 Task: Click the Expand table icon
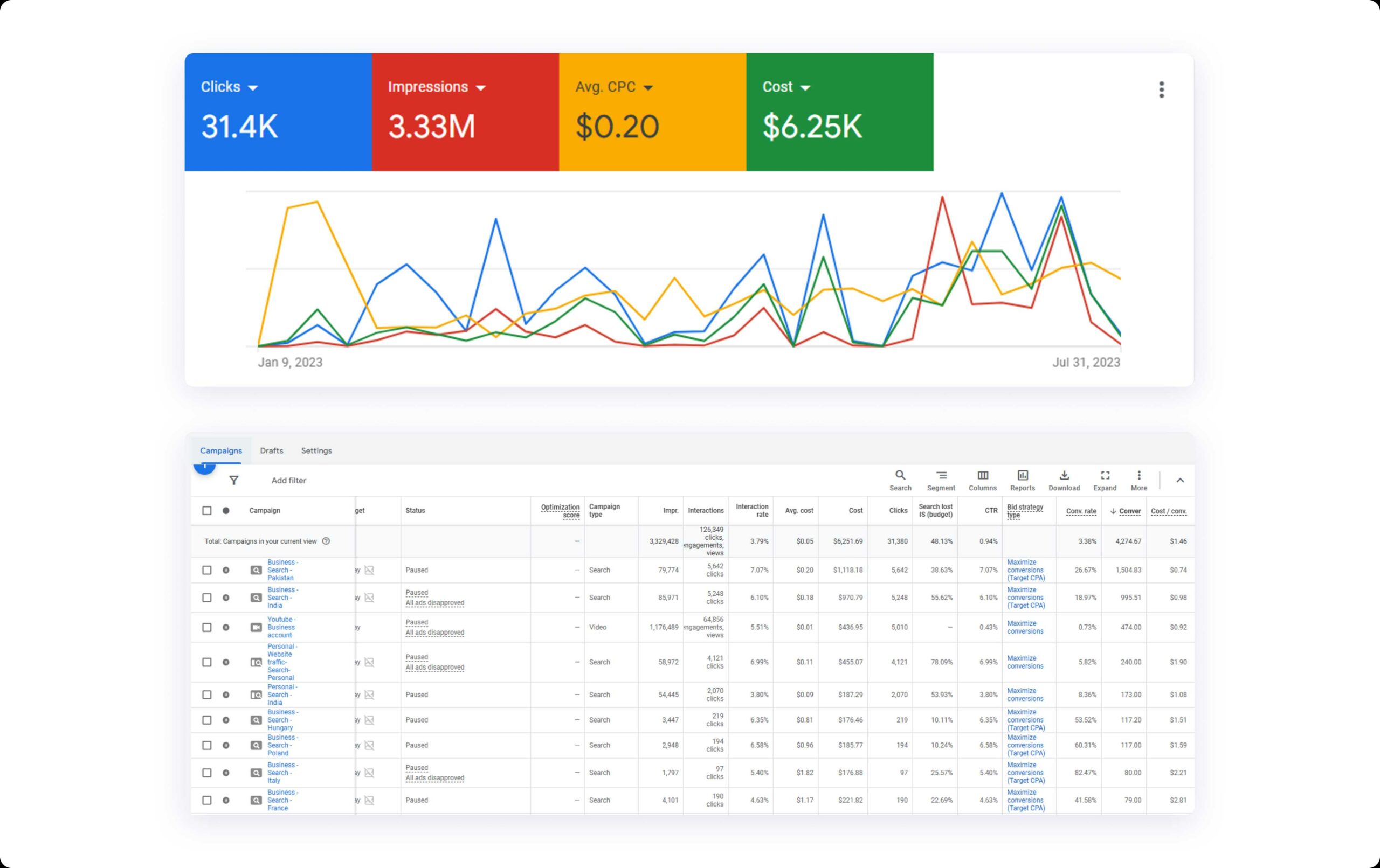click(1105, 476)
